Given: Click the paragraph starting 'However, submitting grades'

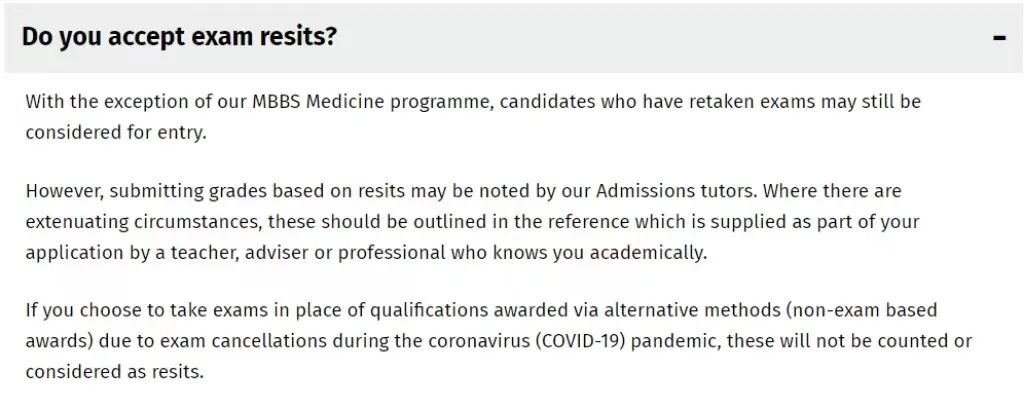Looking at the screenshot, I should click(472, 222).
